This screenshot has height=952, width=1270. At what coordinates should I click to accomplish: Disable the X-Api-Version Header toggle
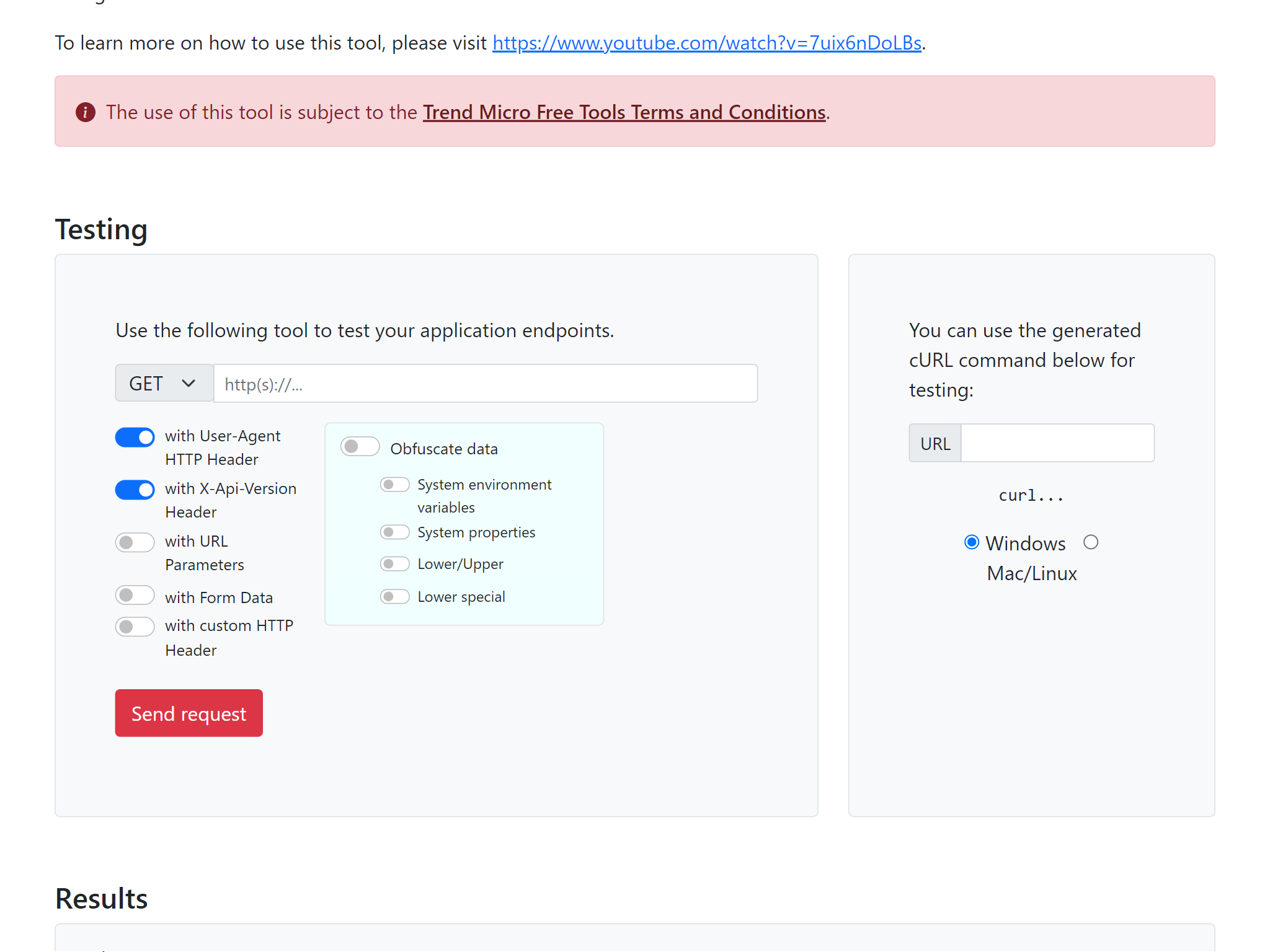(x=135, y=490)
